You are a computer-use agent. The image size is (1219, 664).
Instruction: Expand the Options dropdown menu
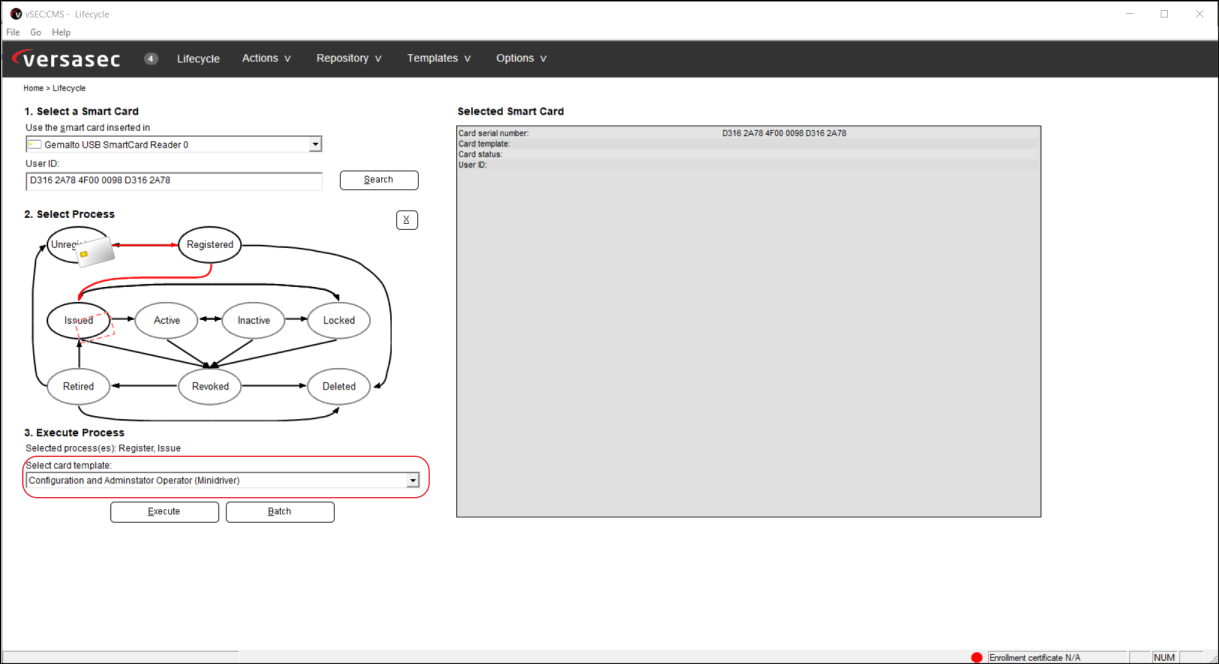(x=522, y=58)
